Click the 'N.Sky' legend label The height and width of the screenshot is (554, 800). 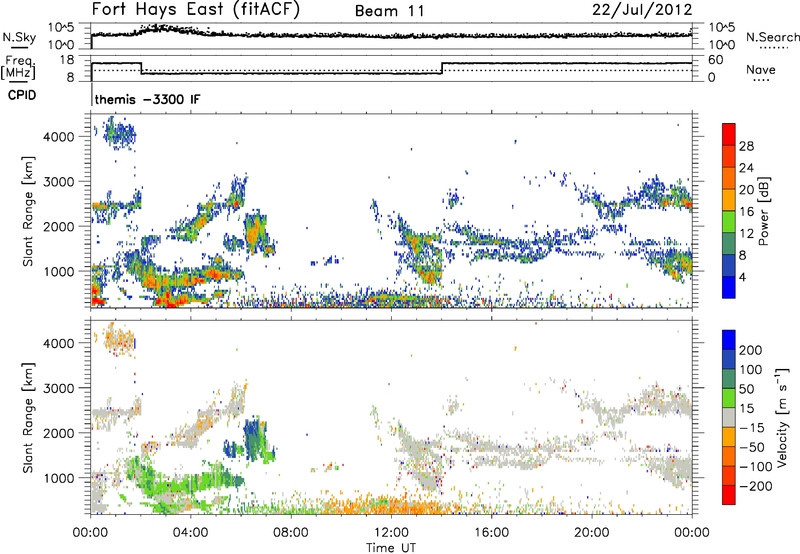coord(19,37)
